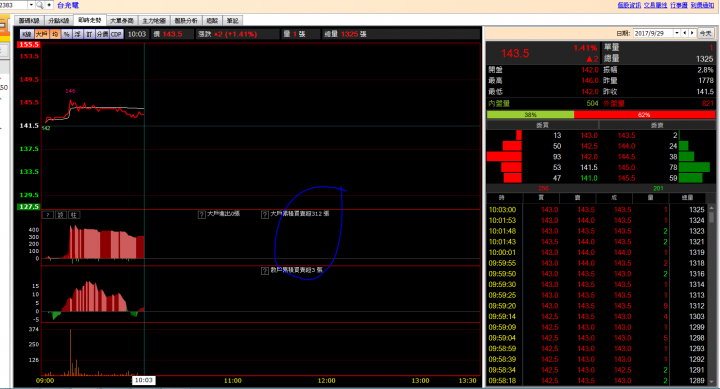This screenshot has height=389, width=720.
Task: Open the date picker dropdown arrow
Action: tap(677, 33)
